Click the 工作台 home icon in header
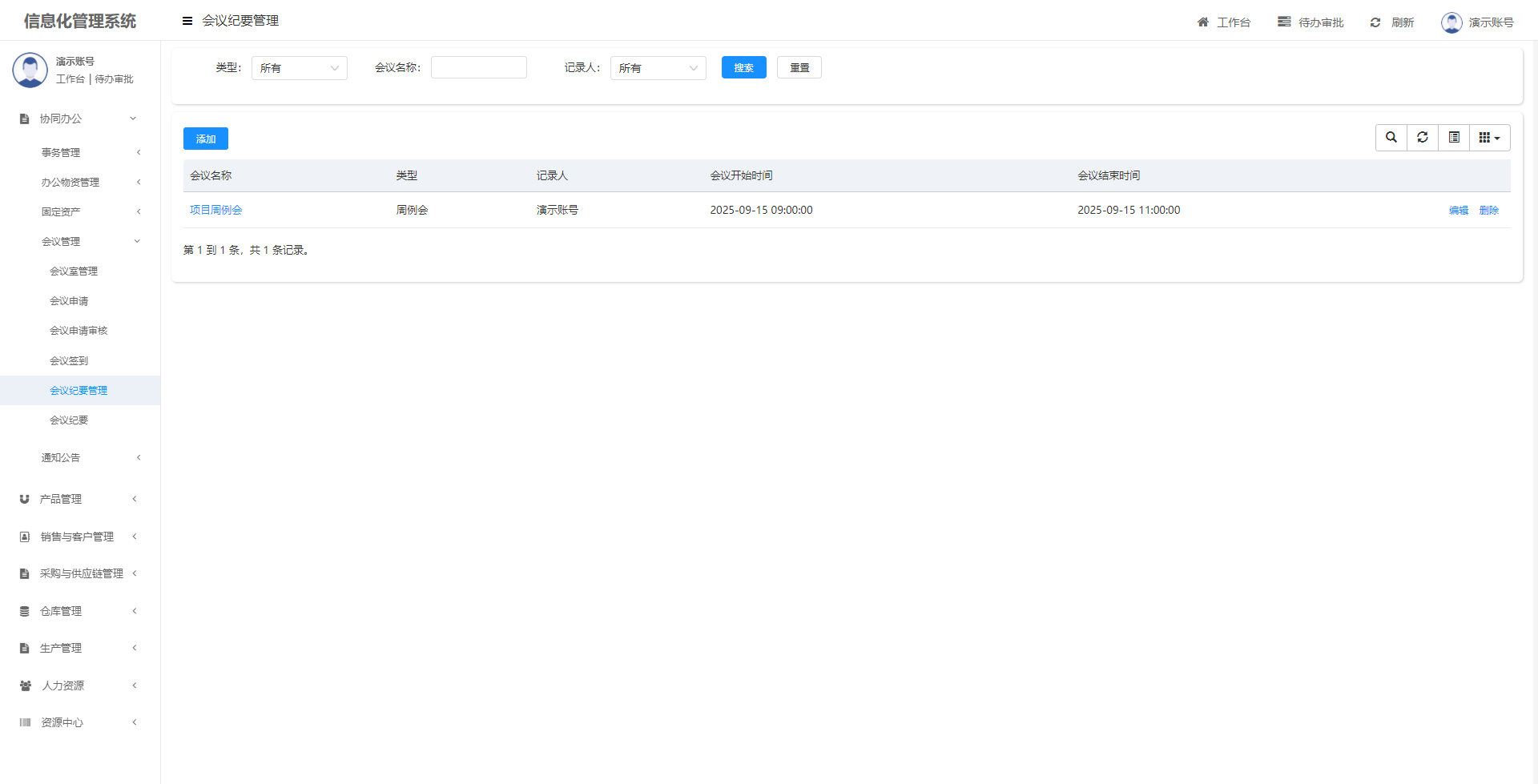The image size is (1538, 784). (x=1203, y=22)
